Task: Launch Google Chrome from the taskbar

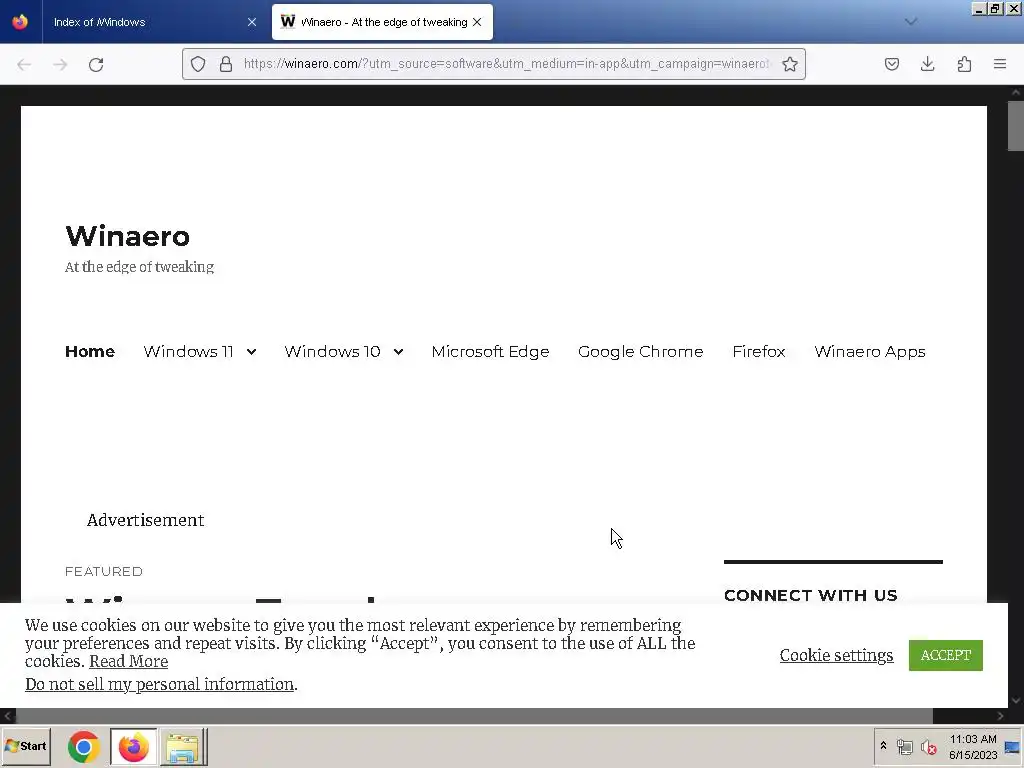Action: point(84,747)
